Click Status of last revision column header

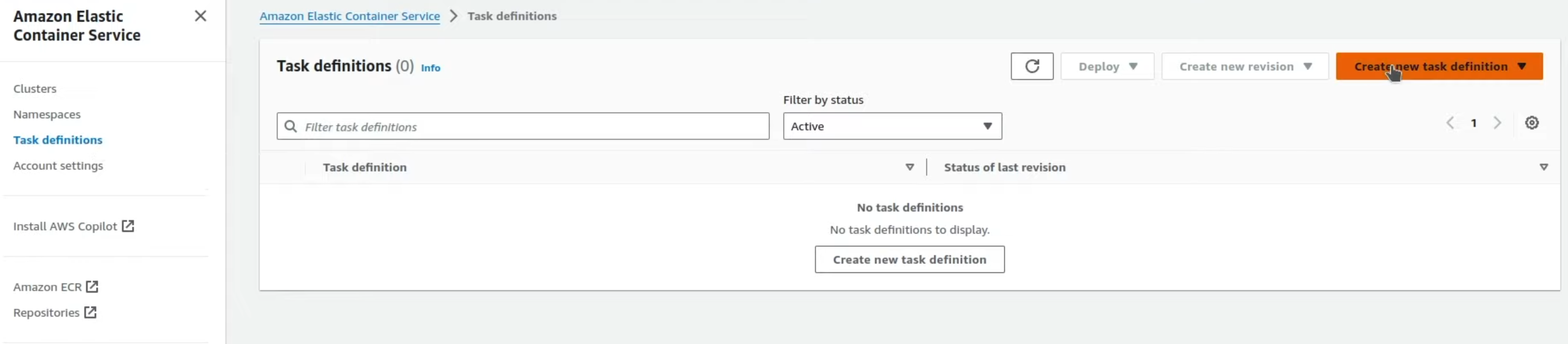(x=1005, y=167)
